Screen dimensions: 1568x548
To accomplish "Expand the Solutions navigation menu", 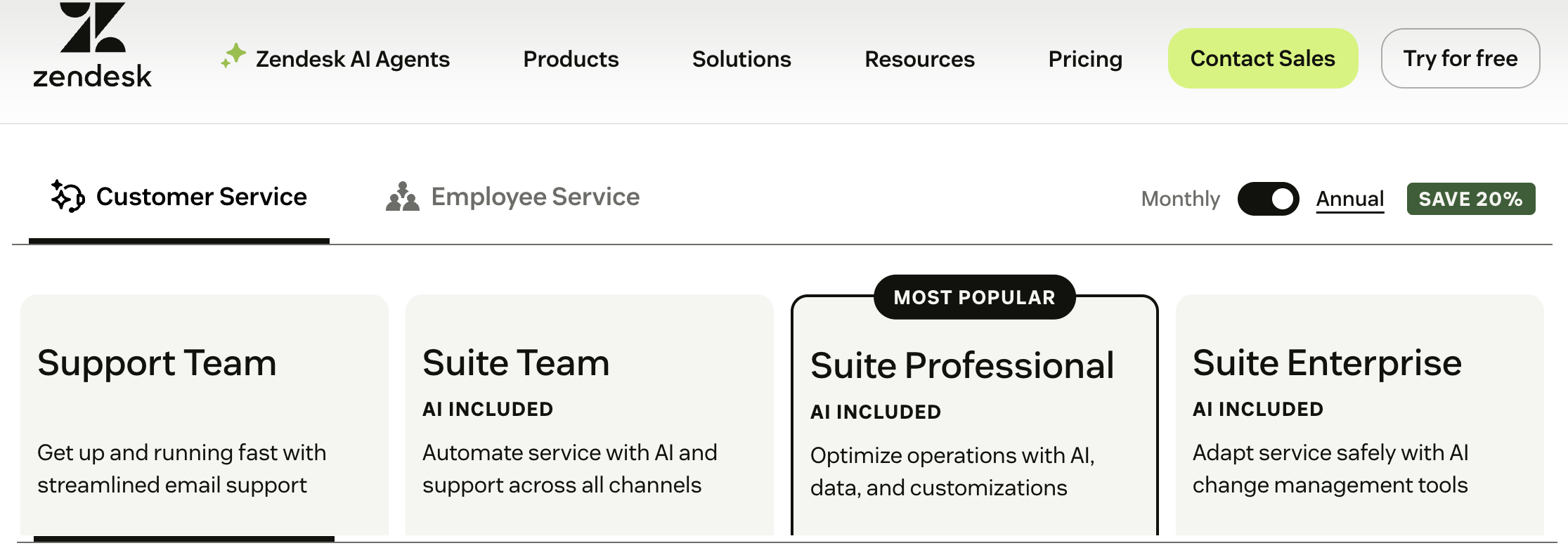I will (x=741, y=59).
